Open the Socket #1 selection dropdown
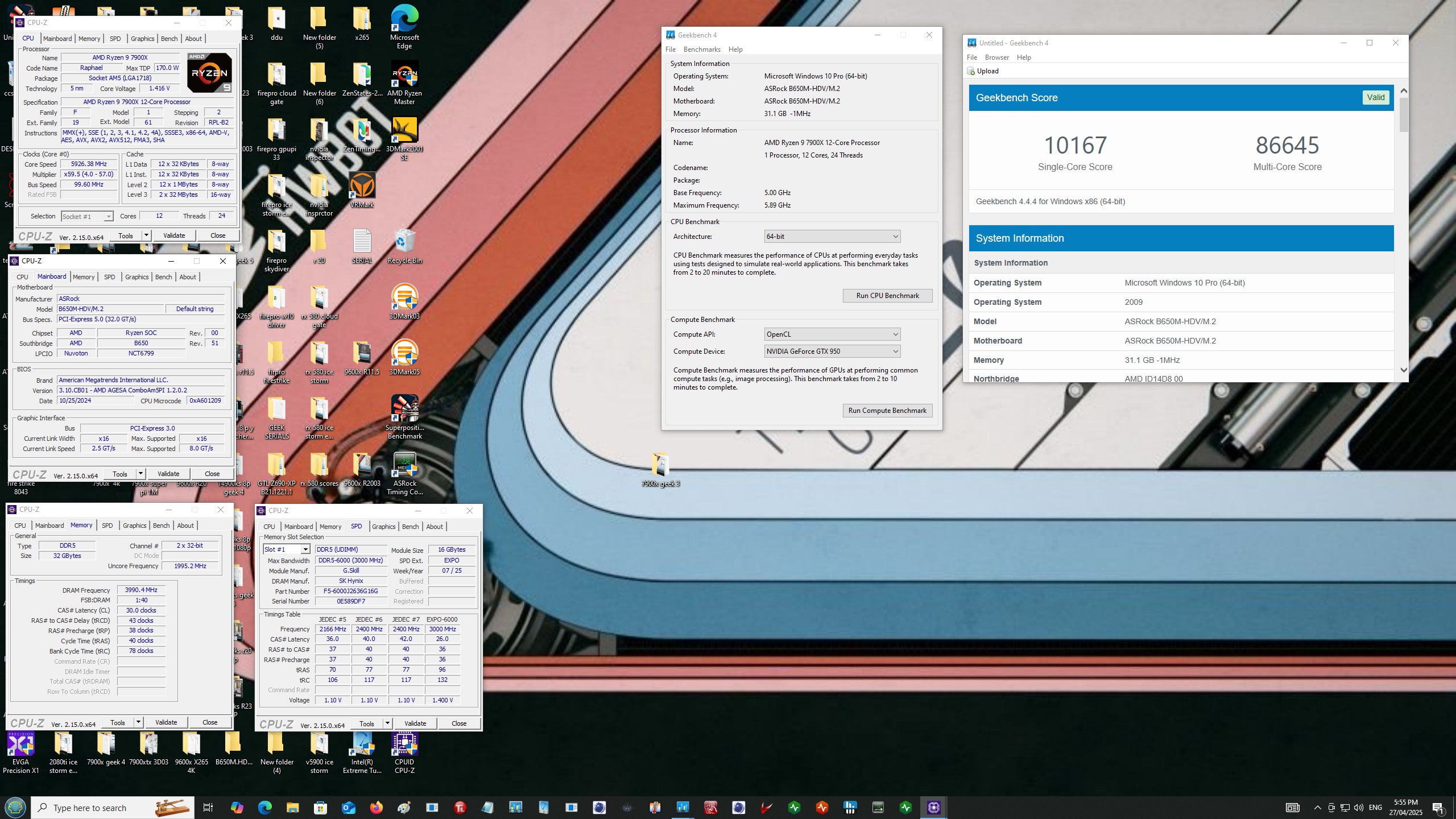 point(88,216)
